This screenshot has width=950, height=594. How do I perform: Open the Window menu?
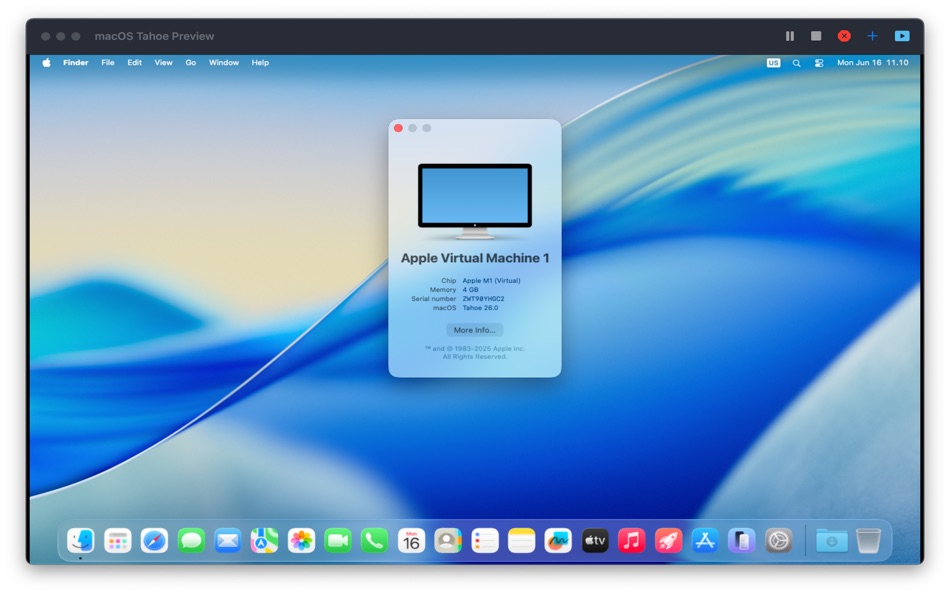point(224,62)
